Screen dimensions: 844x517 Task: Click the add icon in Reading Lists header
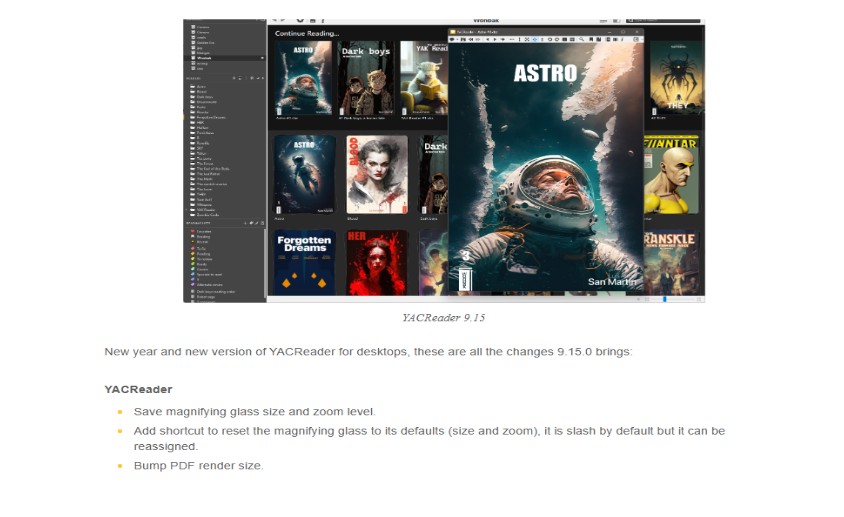(247, 222)
